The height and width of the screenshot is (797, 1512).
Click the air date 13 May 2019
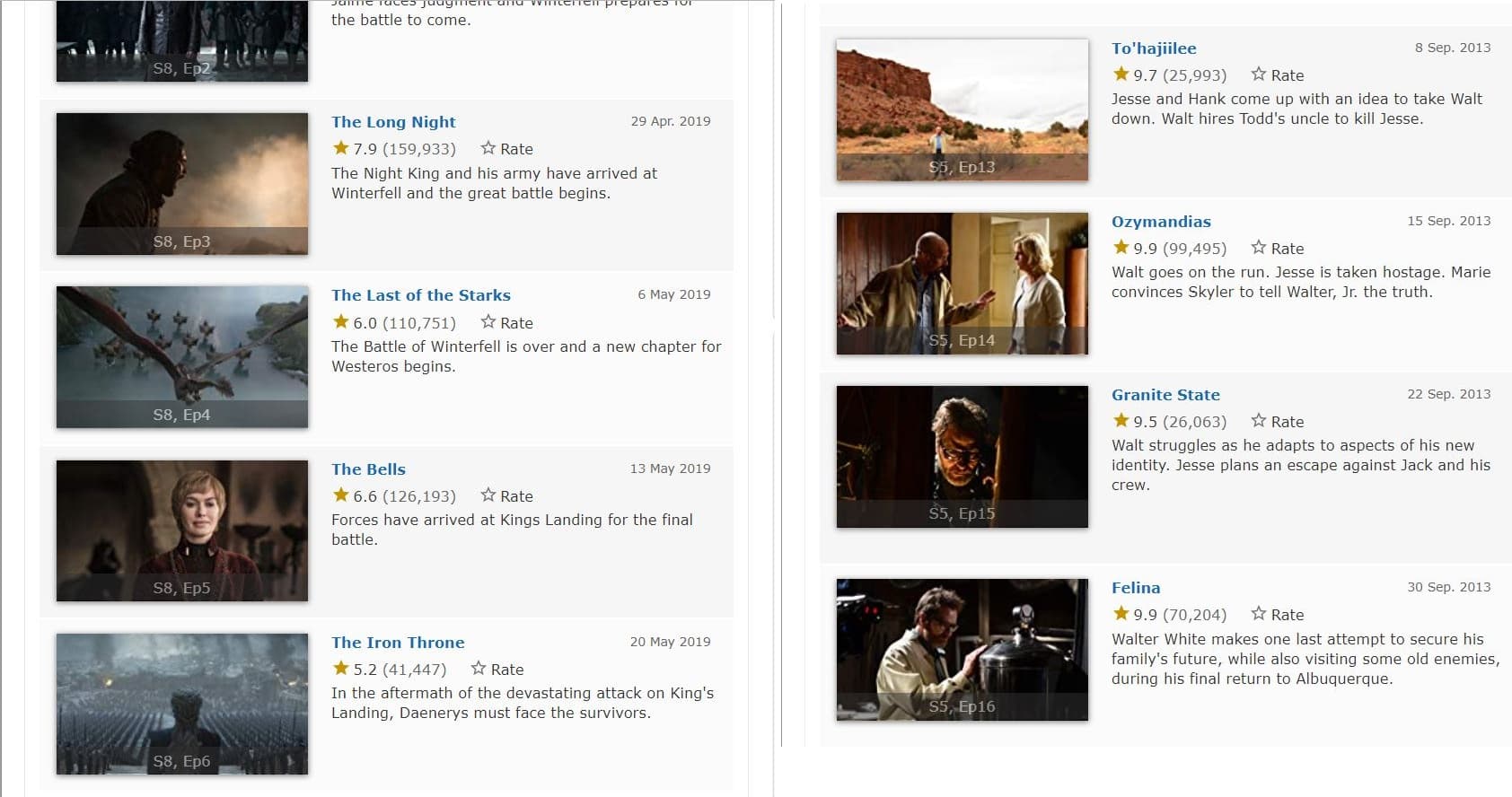pyautogui.click(x=671, y=469)
